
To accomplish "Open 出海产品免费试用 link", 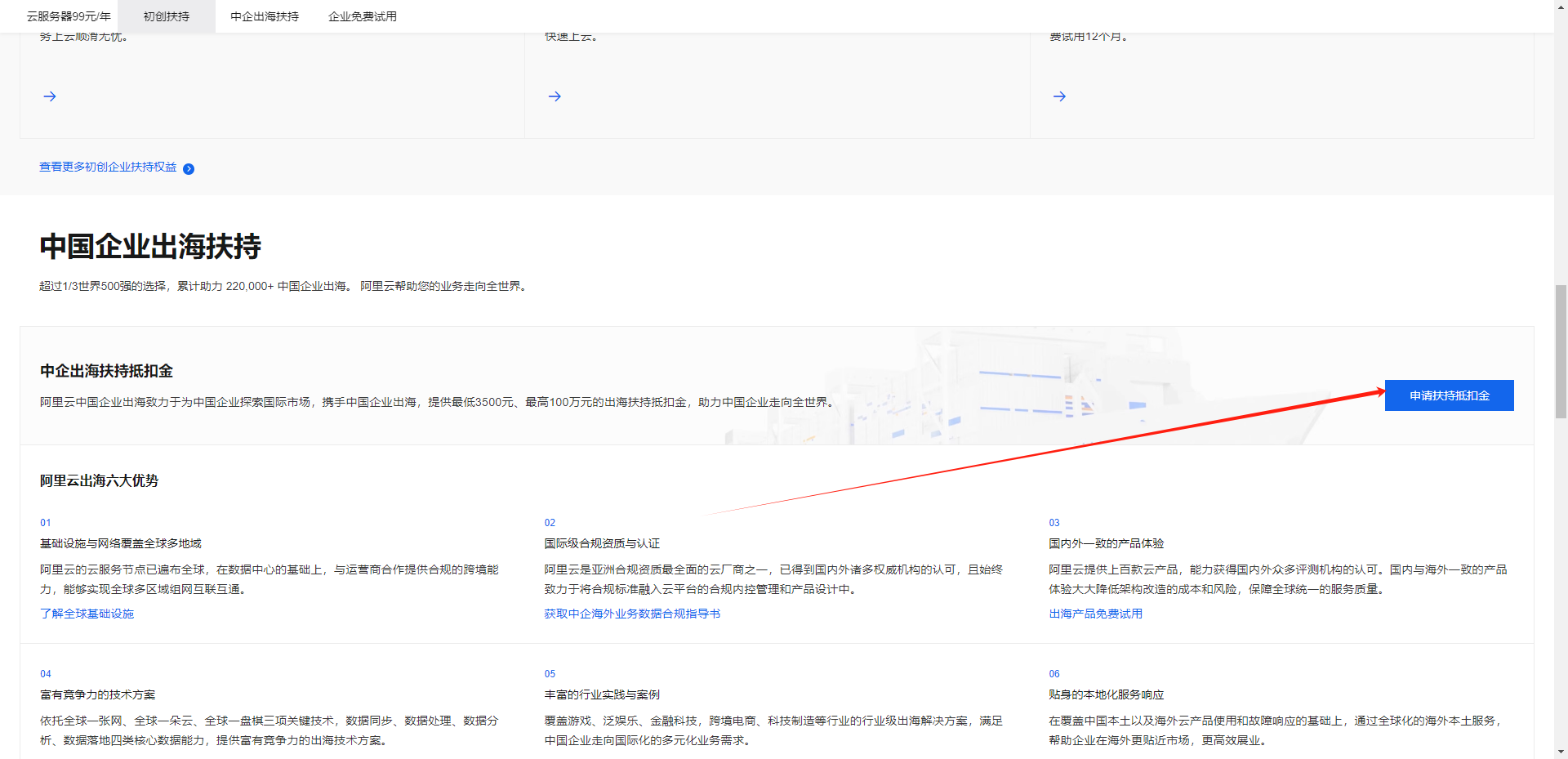I will pyautogui.click(x=1096, y=614).
